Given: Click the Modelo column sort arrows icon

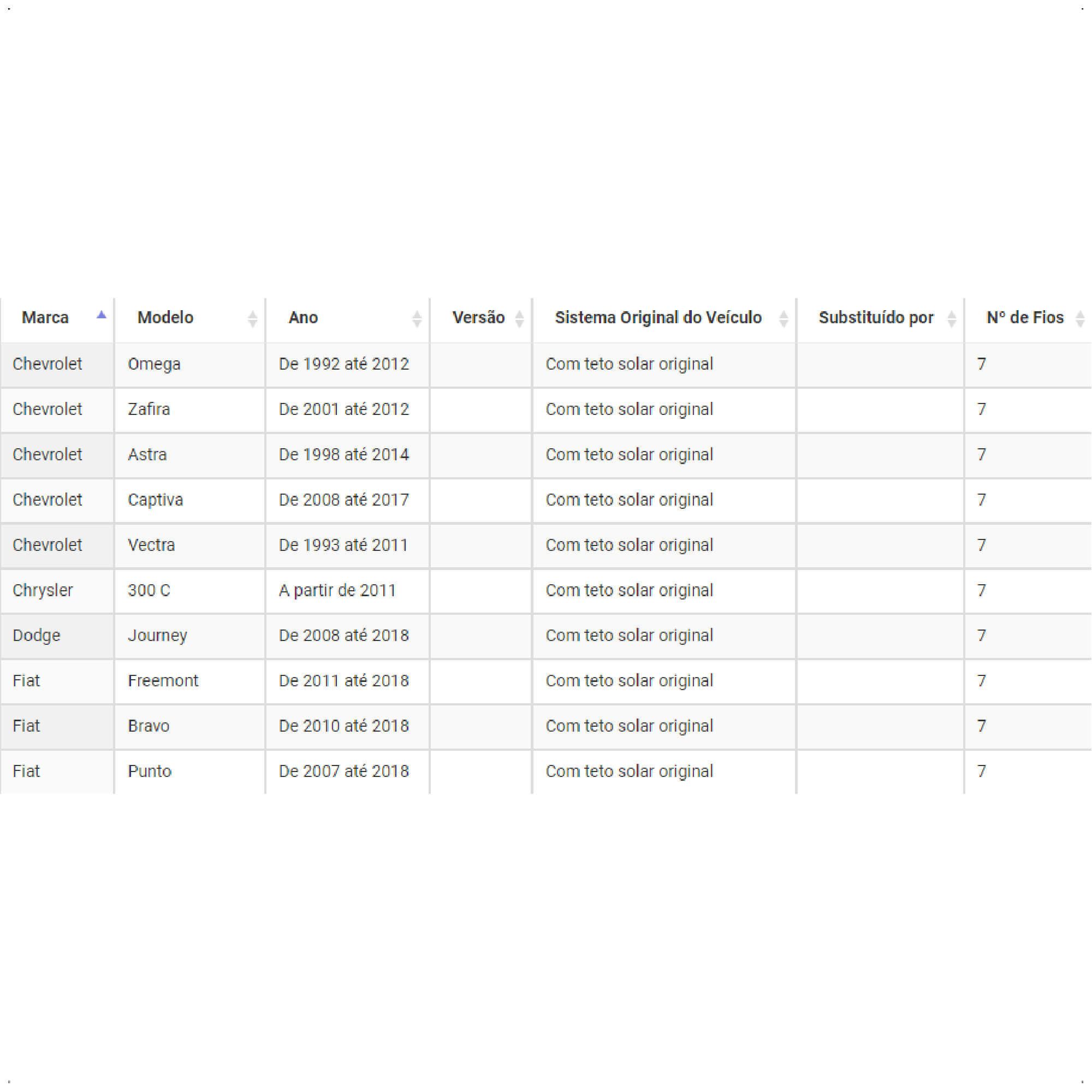Looking at the screenshot, I should point(253,319).
